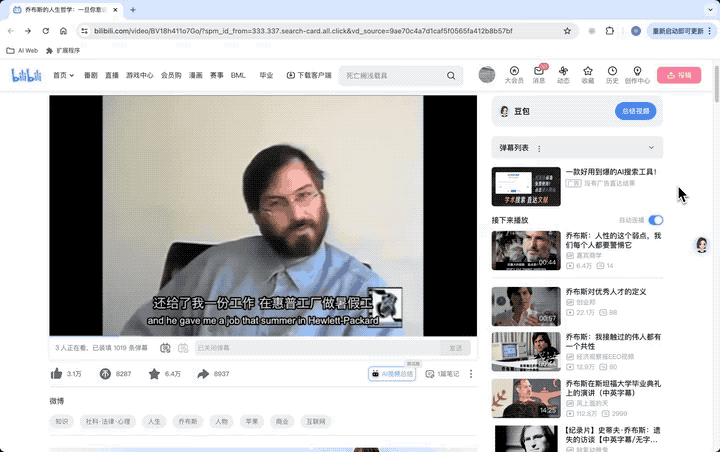
Task: Click the page vertical scrollbar
Action: click(x=717, y=84)
